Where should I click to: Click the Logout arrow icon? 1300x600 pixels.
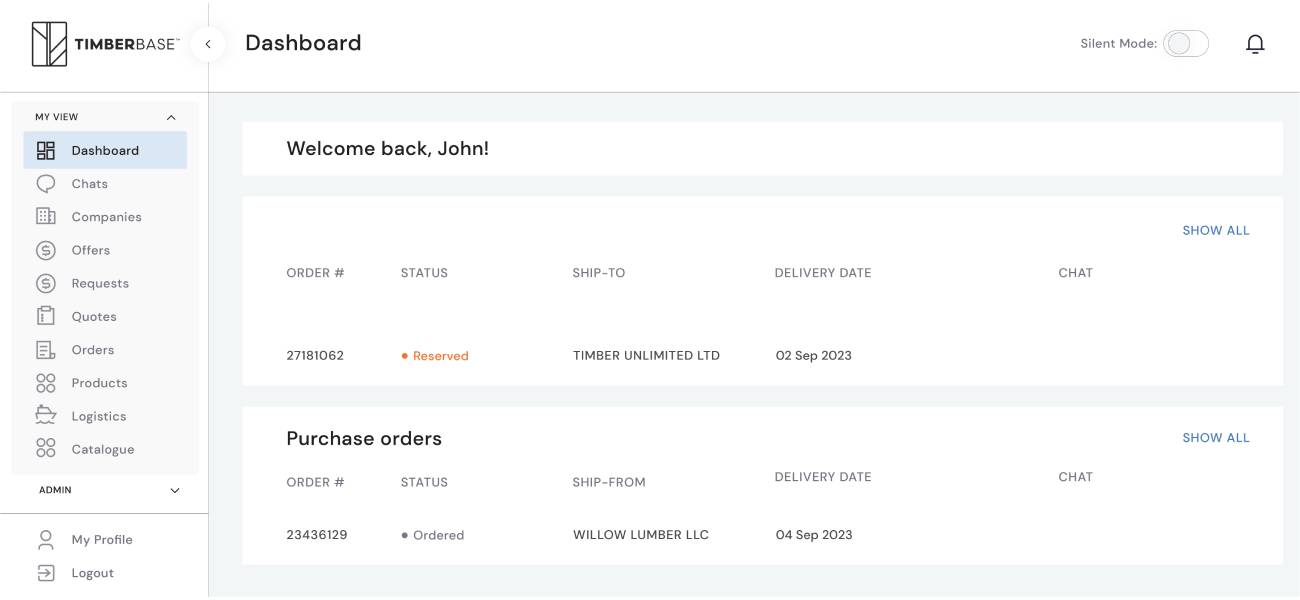point(46,573)
